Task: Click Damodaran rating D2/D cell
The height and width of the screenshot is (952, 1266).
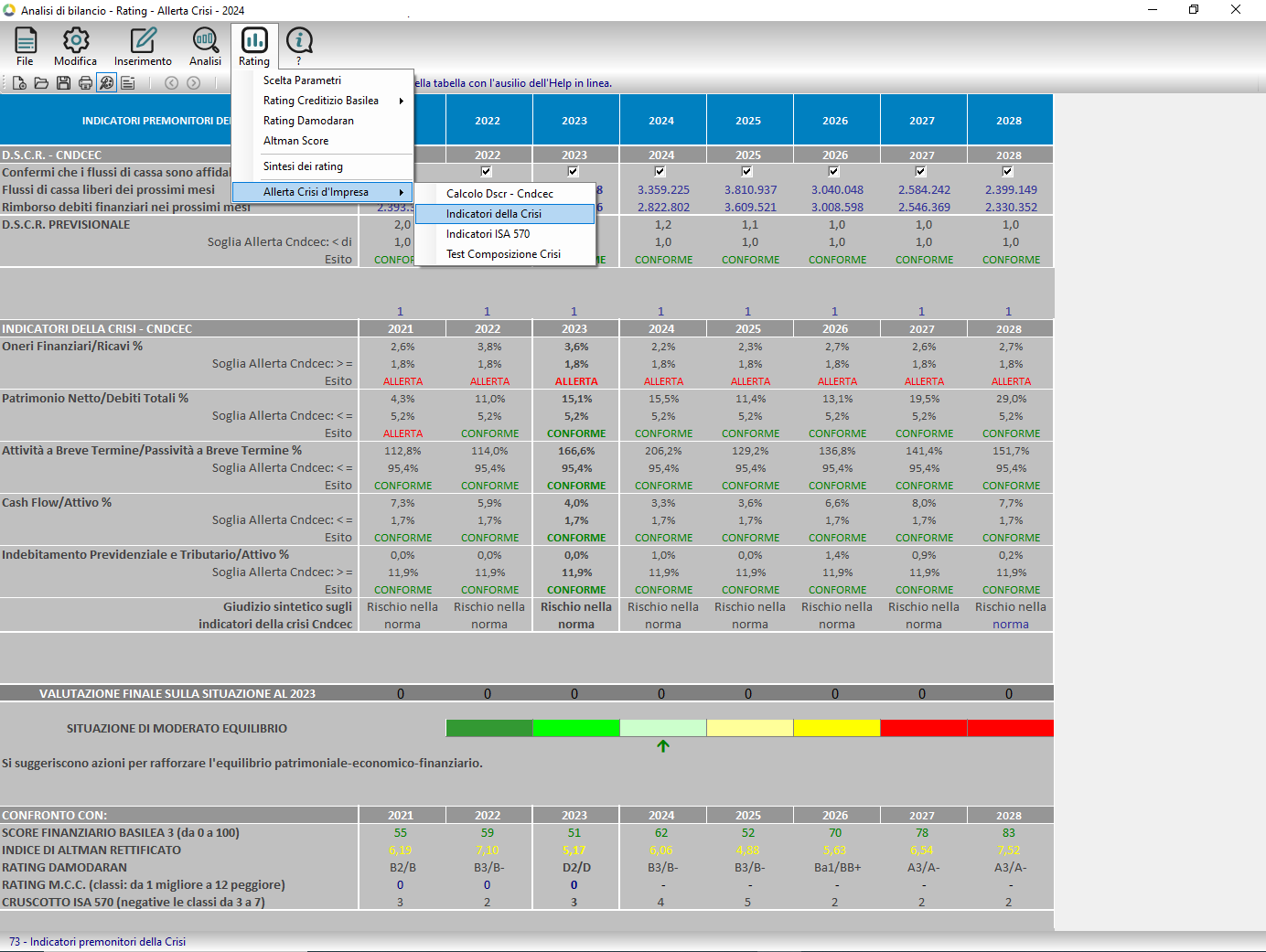Action: point(576,868)
